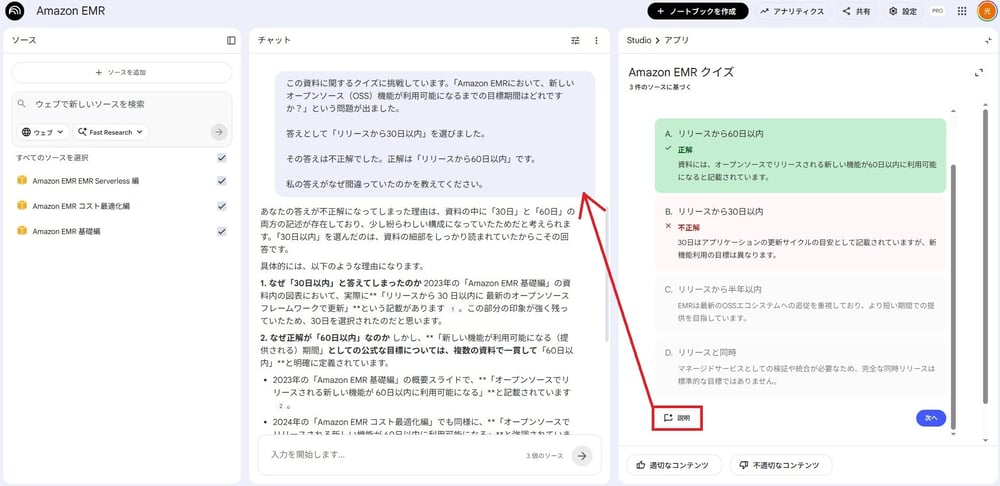Click the 説明 explain button
The width and height of the screenshot is (1000, 486).
pyautogui.click(x=677, y=418)
